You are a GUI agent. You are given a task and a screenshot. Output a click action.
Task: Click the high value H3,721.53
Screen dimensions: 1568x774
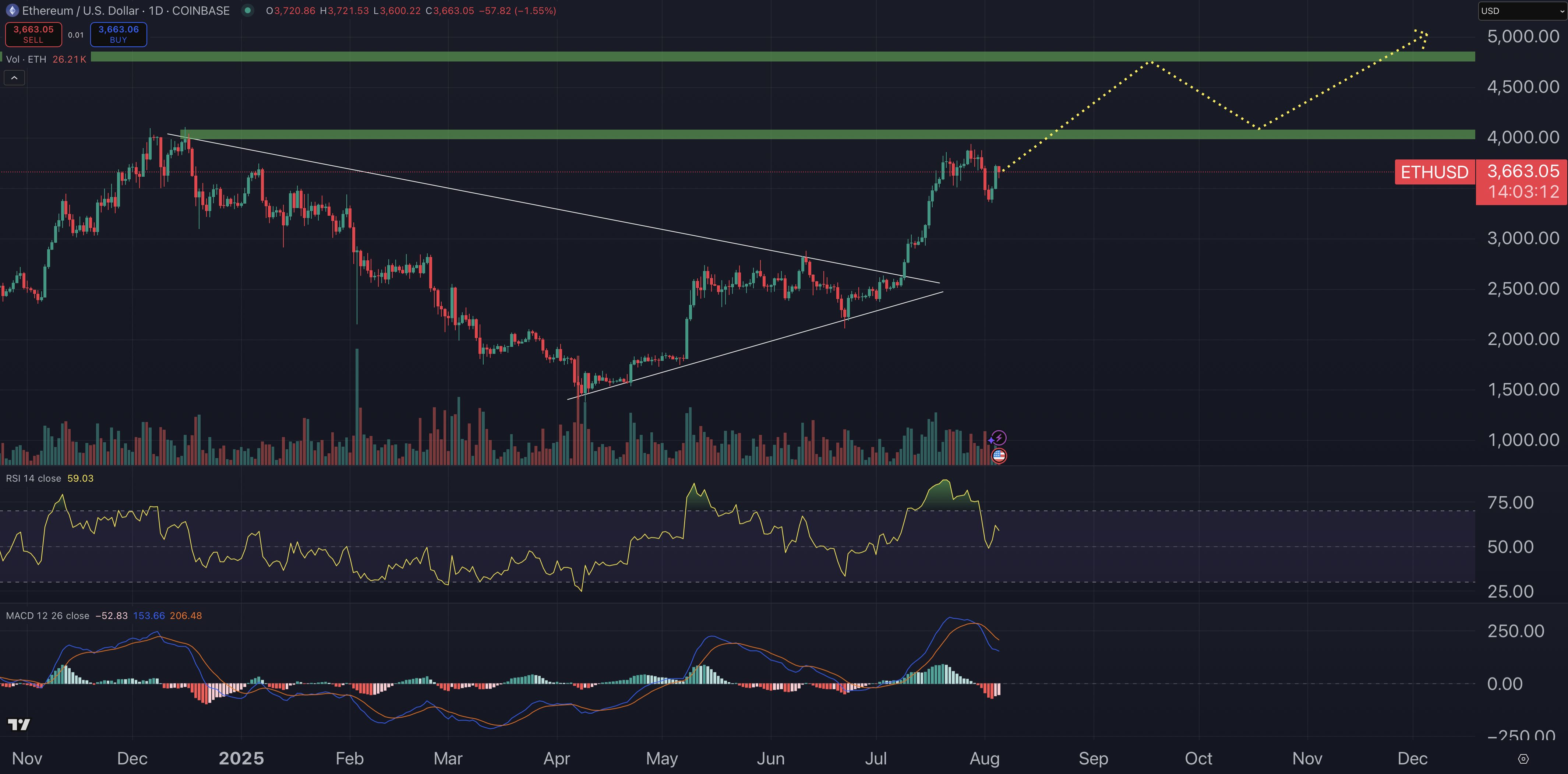click(344, 10)
